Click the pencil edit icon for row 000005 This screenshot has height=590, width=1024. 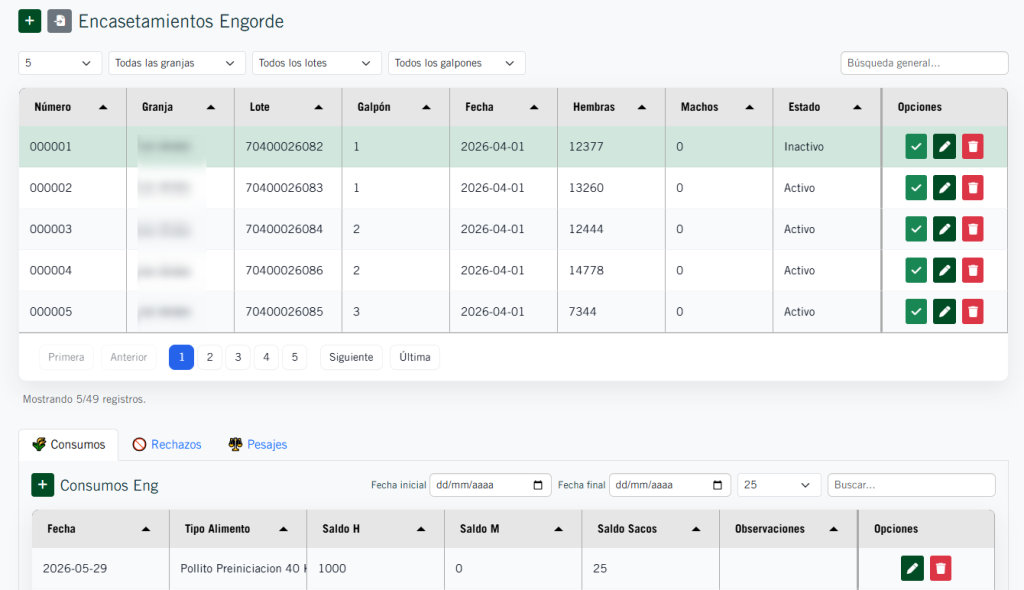(944, 312)
